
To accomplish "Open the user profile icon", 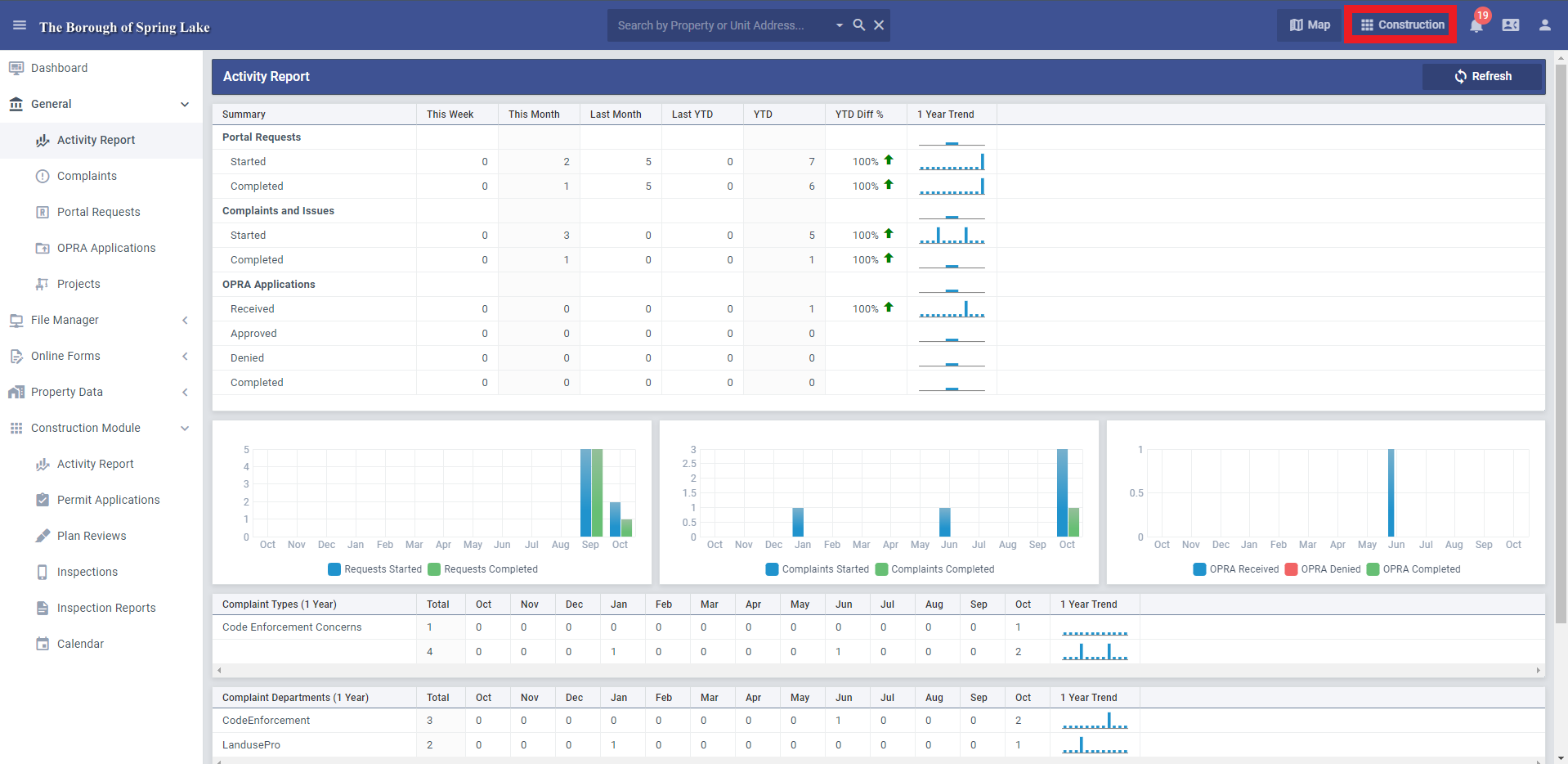I will click(1545, 25).
